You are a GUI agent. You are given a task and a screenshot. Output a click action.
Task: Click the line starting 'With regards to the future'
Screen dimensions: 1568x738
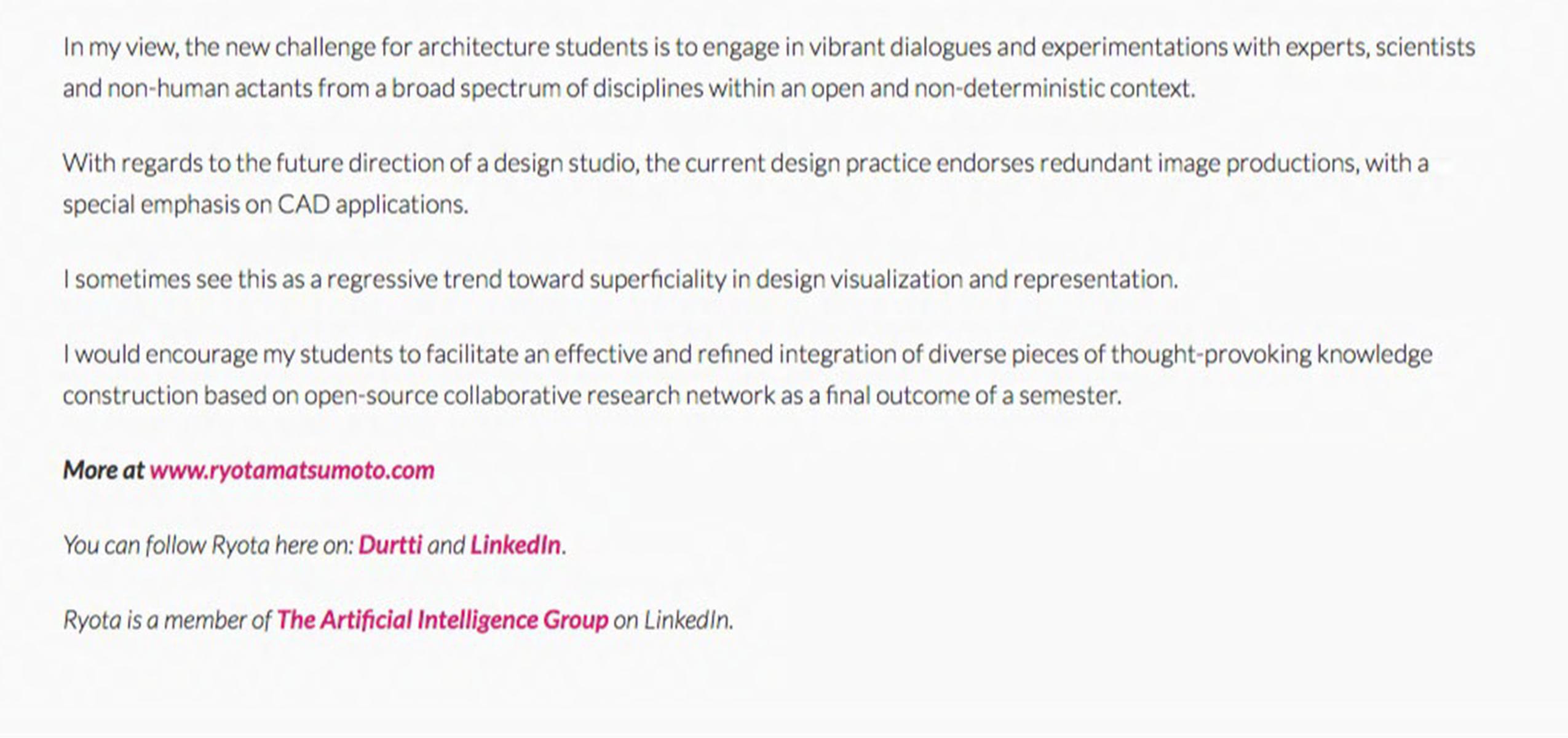[745, 164]
